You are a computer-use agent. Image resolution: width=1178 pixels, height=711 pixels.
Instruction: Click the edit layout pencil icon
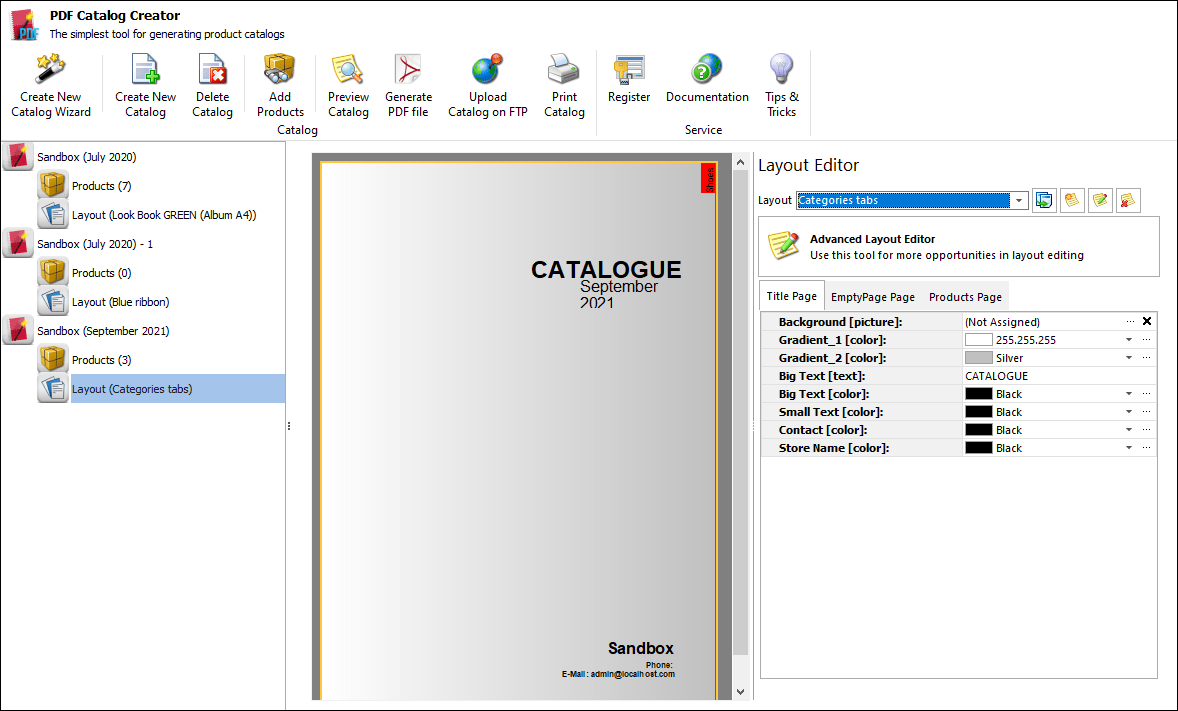tap(1100, 200)
